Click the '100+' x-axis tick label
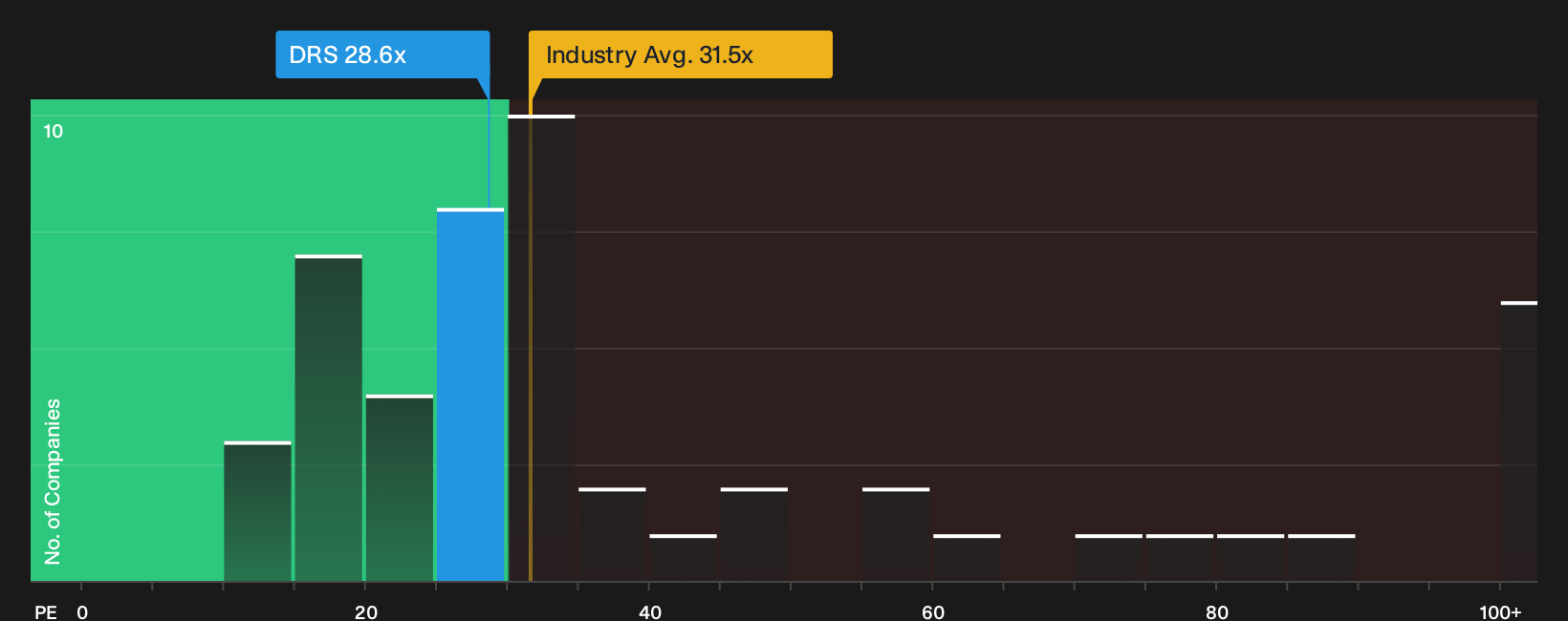Viewport: 1568px width, 621px height. click(1500, 612)
